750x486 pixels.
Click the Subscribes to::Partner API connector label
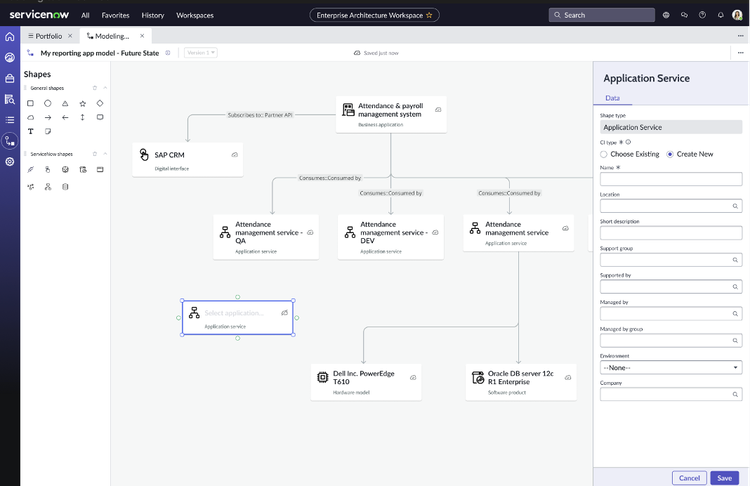(260, 115)
